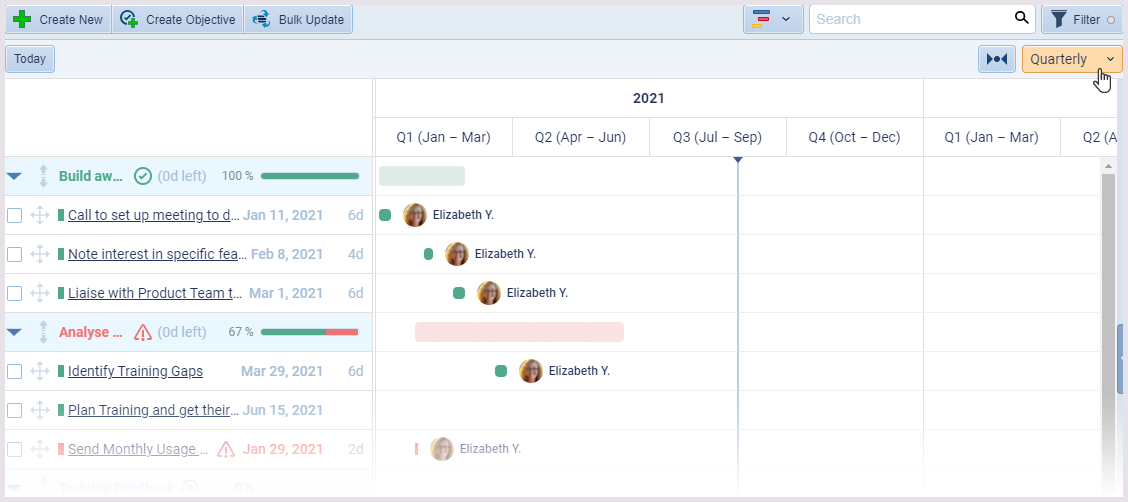
Task: Click the search magnifier icon
Action: (1021, 18)
